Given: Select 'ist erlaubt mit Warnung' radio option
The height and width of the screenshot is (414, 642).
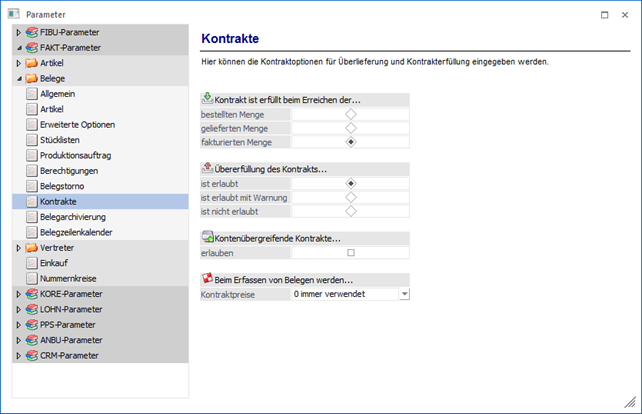Looking at the screenshot, I should (x=350, y=198).
